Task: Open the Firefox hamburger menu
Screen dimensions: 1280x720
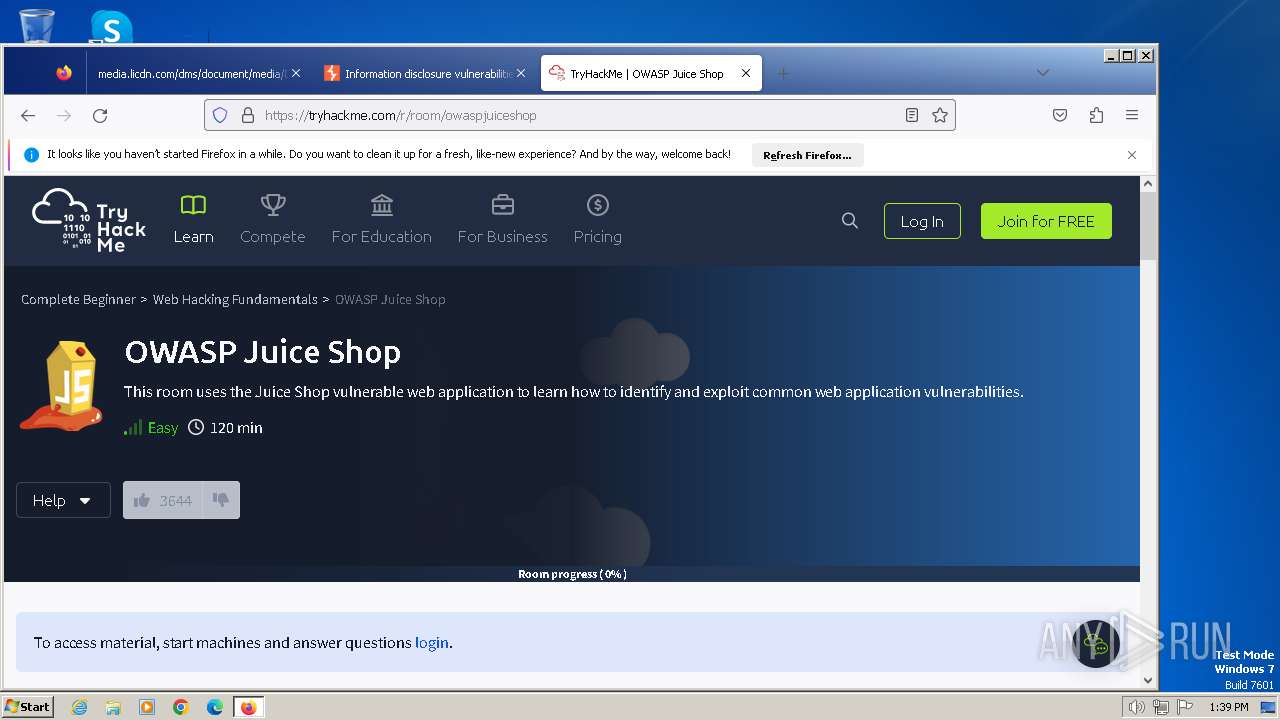Action: (x=1132, y=115)
